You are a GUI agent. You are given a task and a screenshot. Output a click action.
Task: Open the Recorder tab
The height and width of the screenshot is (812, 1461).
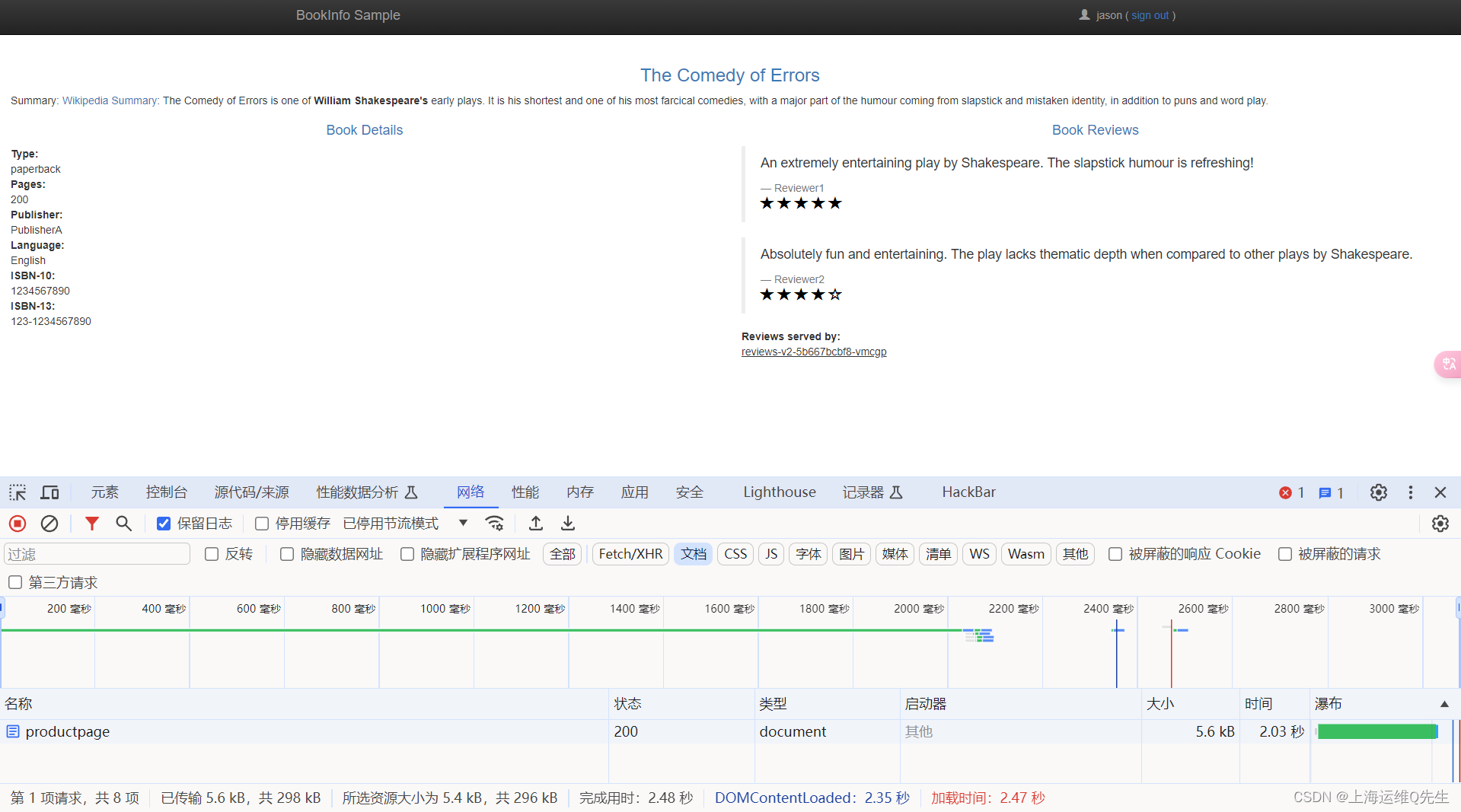(872, 492)
